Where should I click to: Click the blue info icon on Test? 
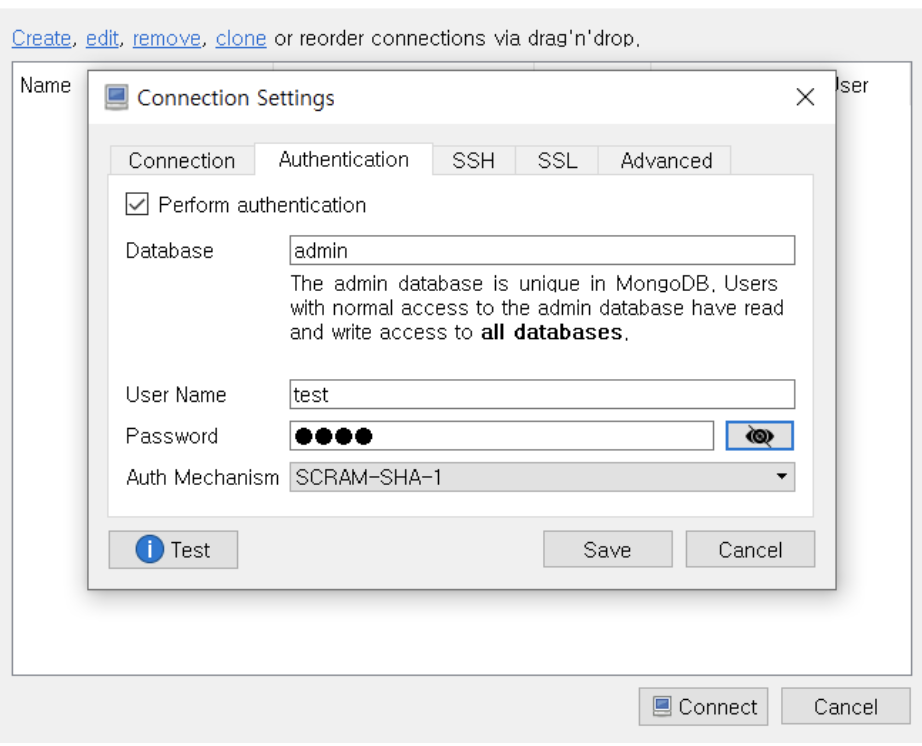(x=149, y=550)
